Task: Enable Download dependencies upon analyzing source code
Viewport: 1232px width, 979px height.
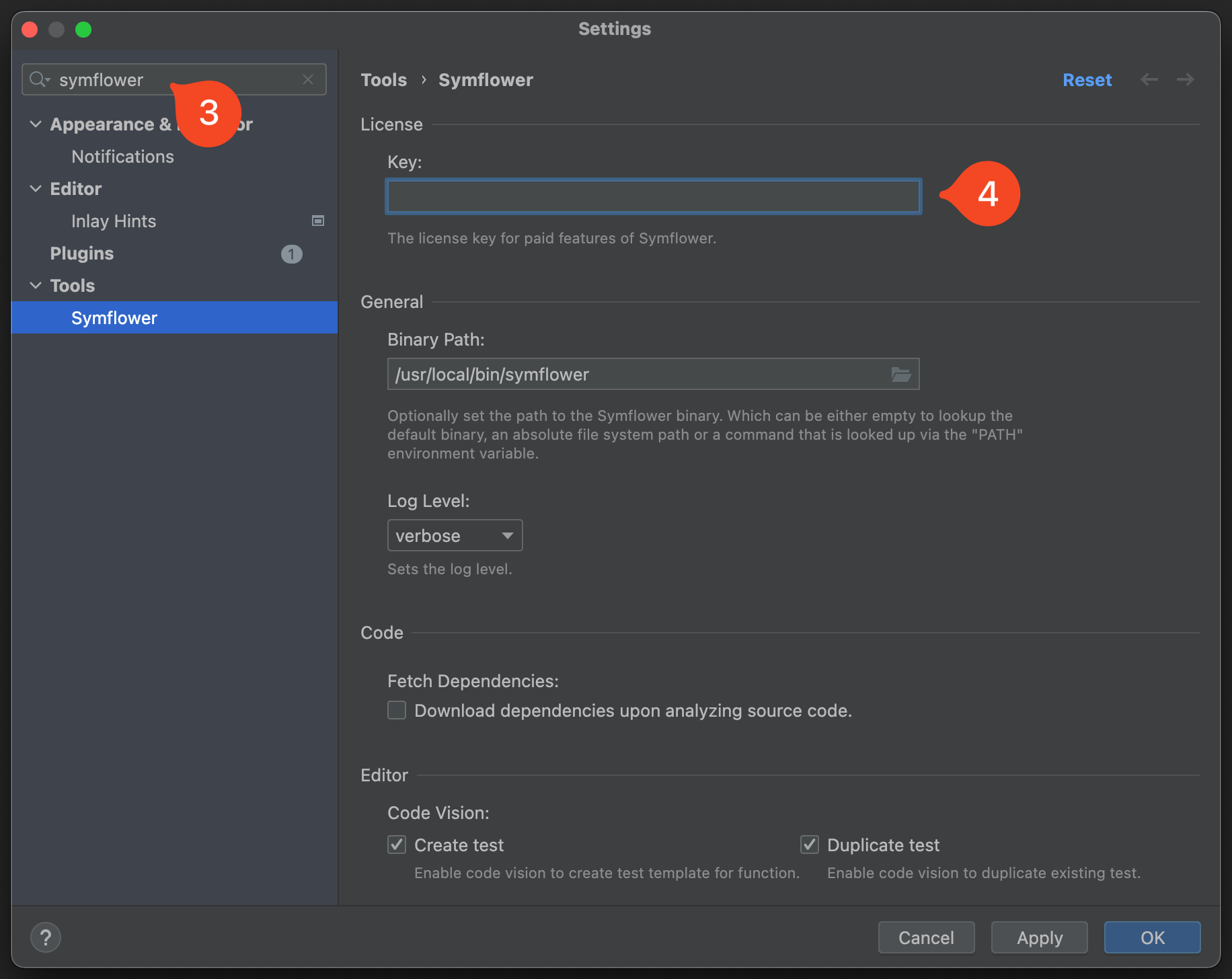Action: click(x=397, y=710)
